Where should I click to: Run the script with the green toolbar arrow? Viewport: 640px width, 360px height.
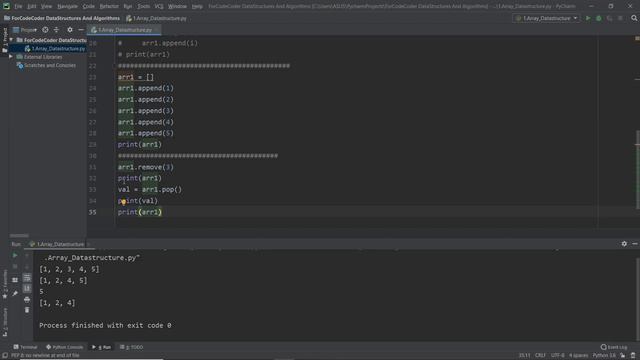point(588,18)
